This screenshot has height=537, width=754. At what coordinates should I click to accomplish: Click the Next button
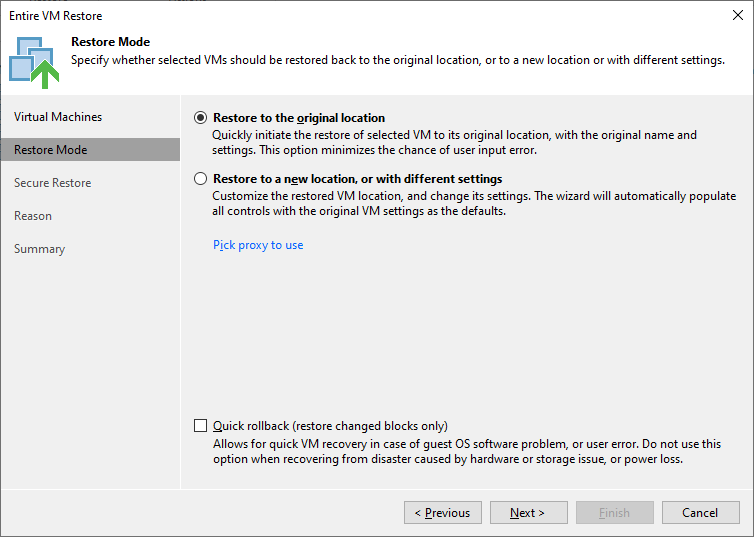click(528, 512)
